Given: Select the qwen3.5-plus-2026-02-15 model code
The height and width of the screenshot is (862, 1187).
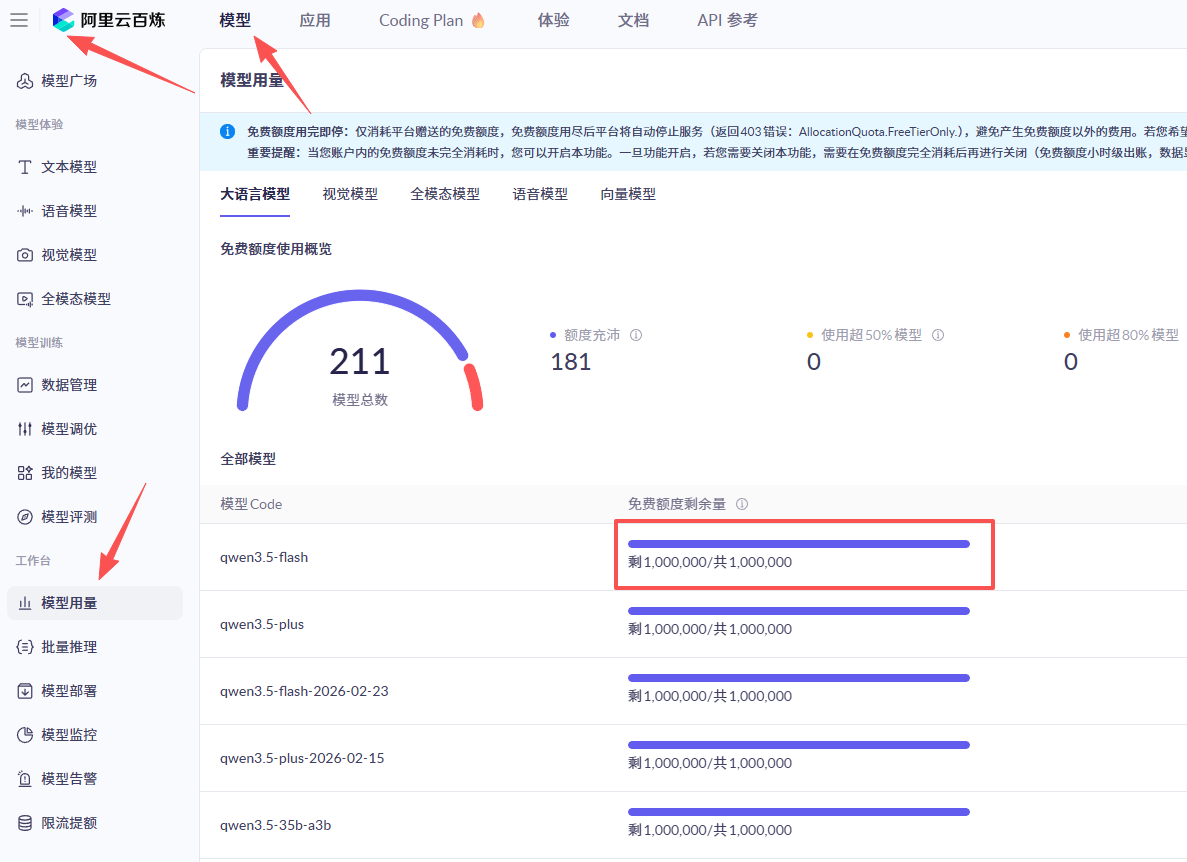Looking at the screenshot, I should [302, 758].
